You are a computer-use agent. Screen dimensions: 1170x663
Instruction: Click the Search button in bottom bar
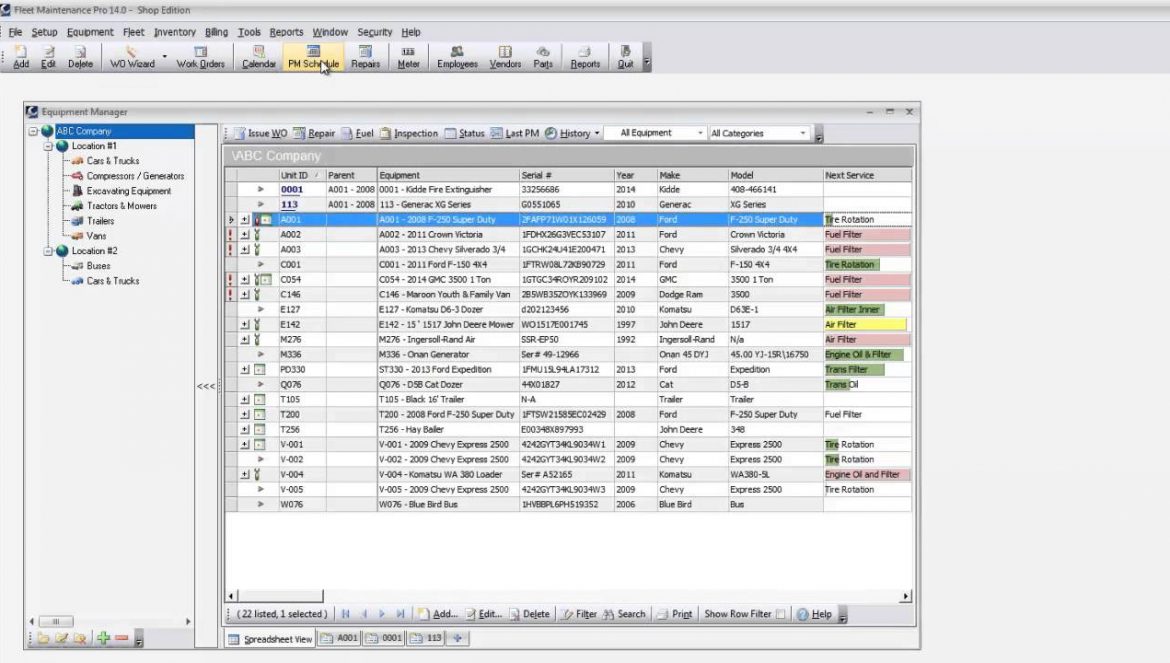click(x=624, y=614)
